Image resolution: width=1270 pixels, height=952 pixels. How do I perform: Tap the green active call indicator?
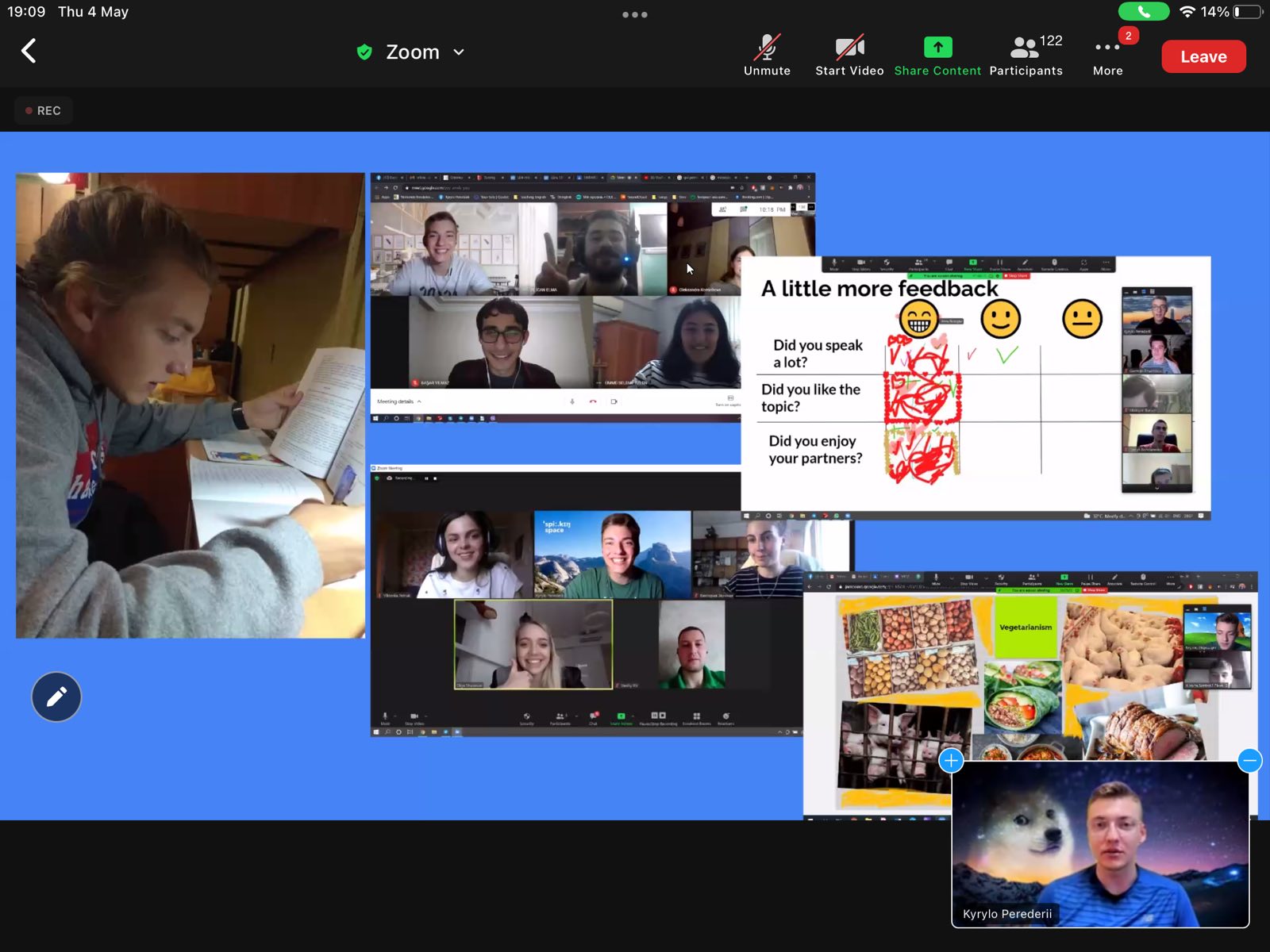[1143, 12]
